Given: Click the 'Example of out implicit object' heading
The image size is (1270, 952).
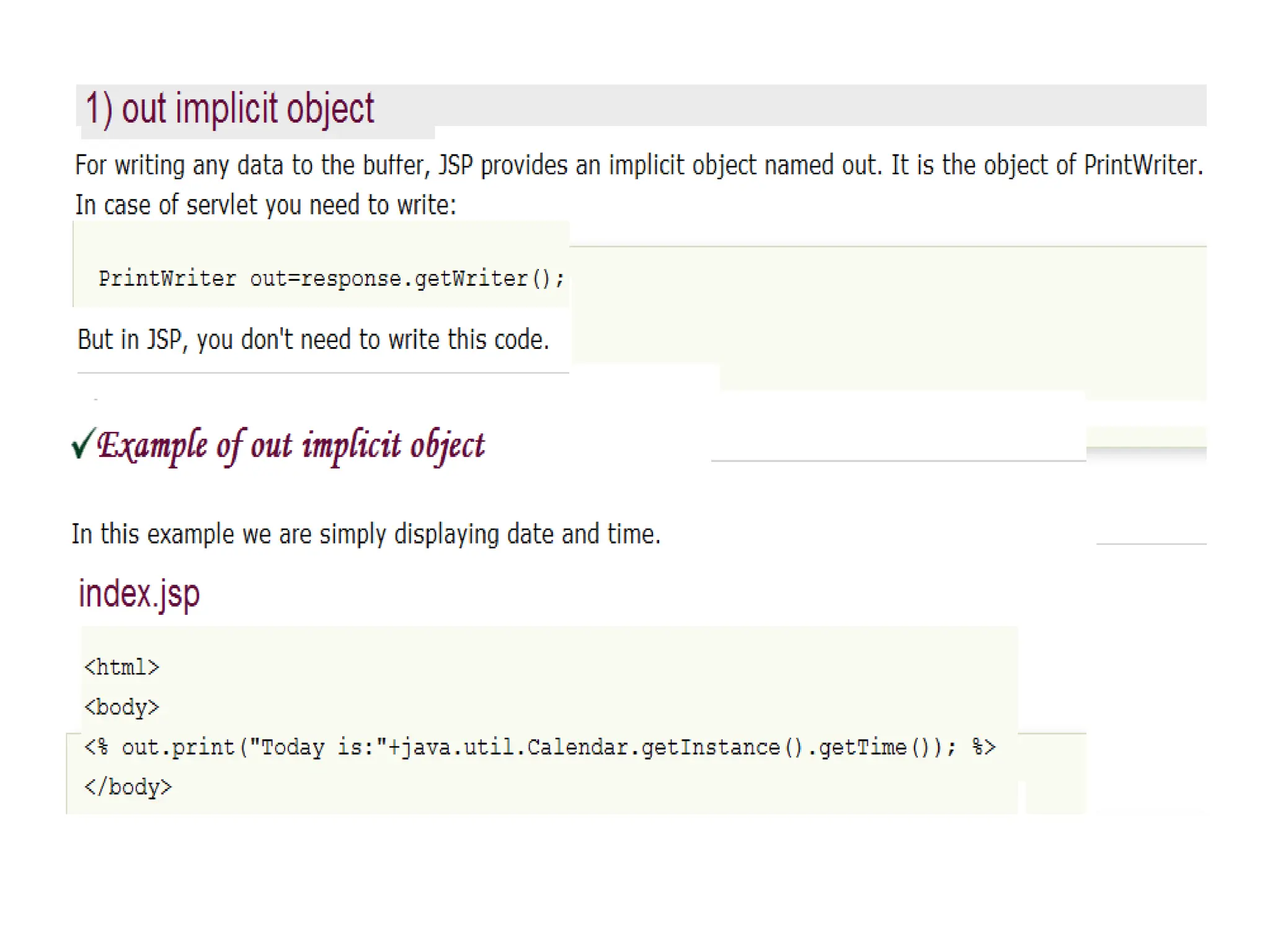Looking at the screenshot, I should tap(291, 446).
